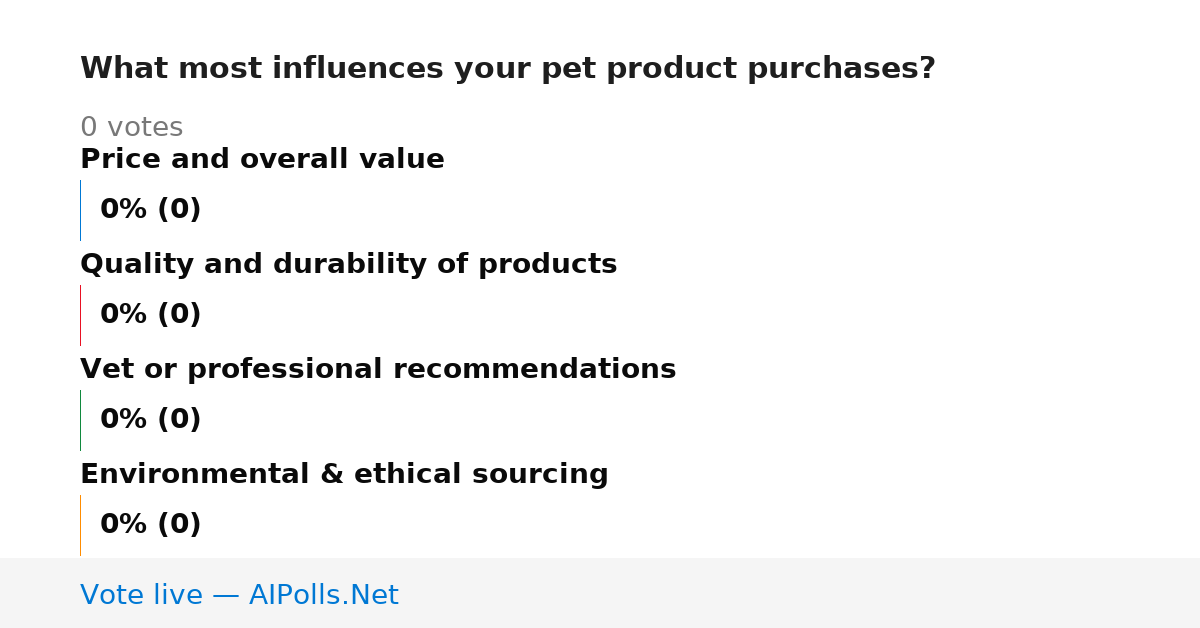Screen dimensions: 1200x628
Task: Click the blue bar for Price option
Action: (x=80, y=210)
